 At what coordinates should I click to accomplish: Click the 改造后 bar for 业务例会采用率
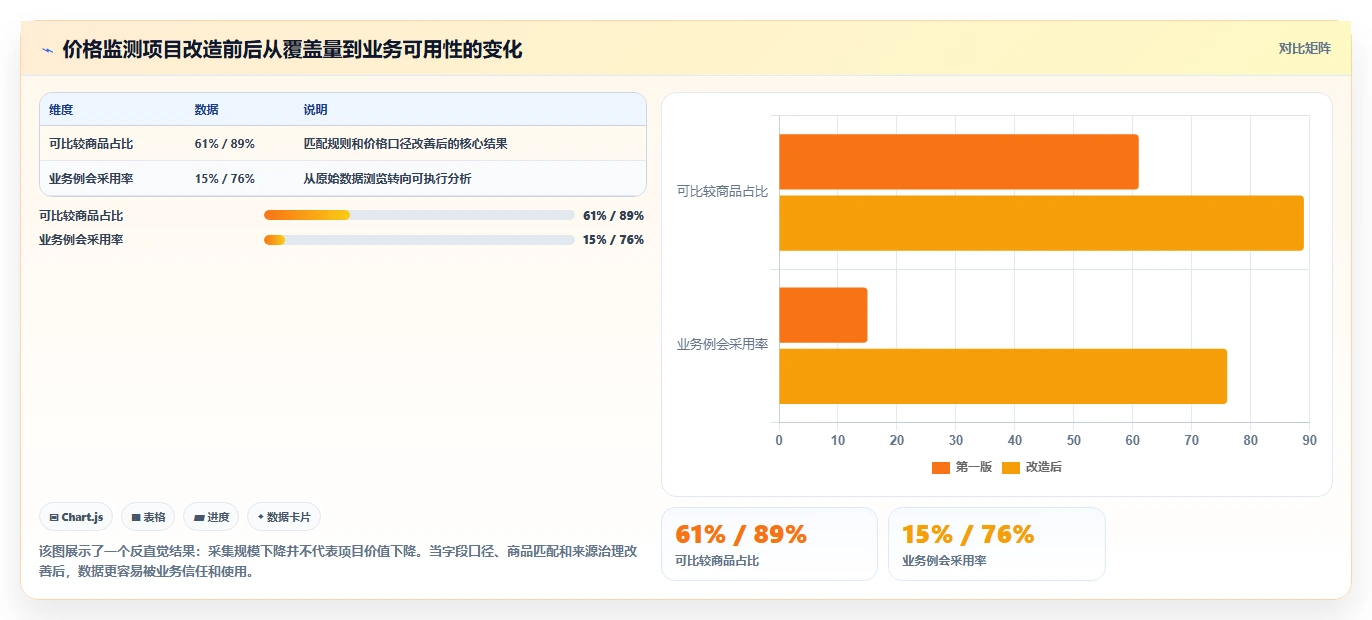click(x=1003, y=376)
